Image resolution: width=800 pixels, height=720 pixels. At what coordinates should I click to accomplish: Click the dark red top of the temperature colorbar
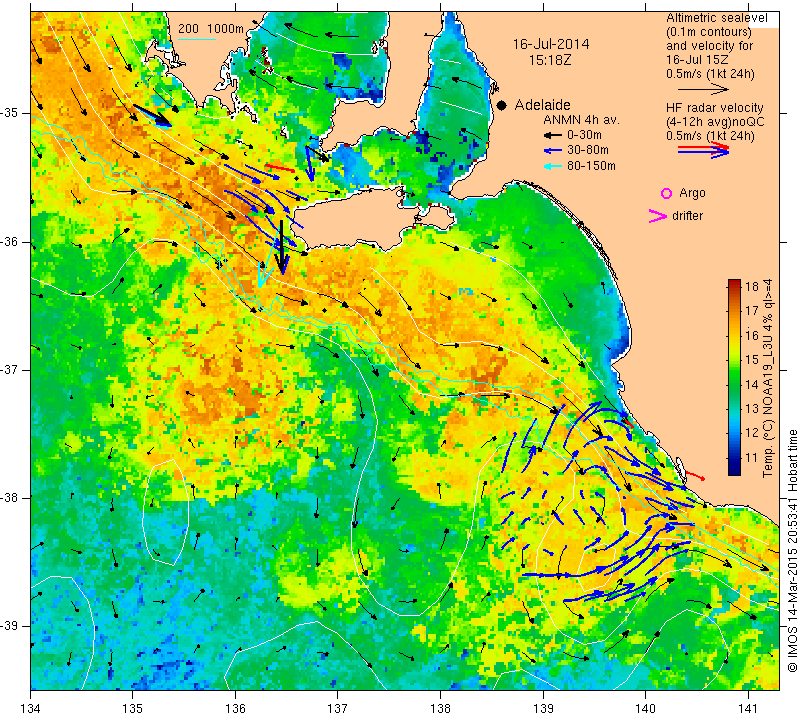[x=734, y=282]
